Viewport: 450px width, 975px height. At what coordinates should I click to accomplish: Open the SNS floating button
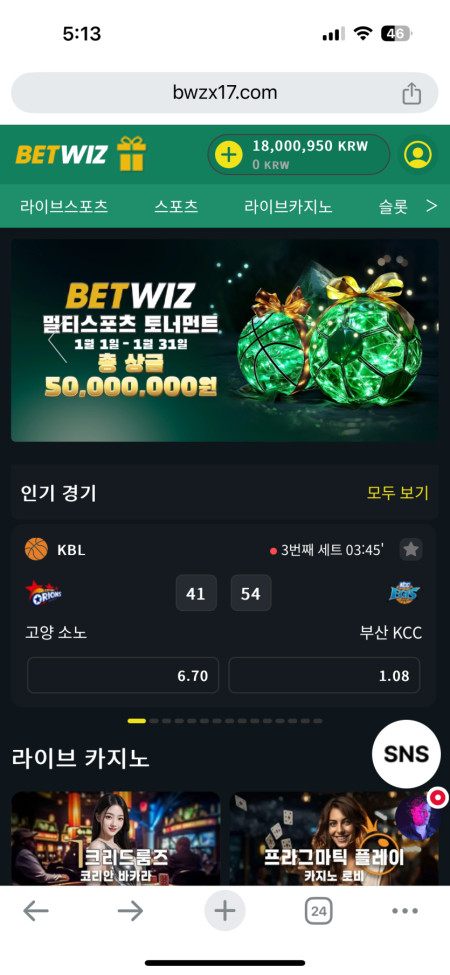click(x=406, y=754)
